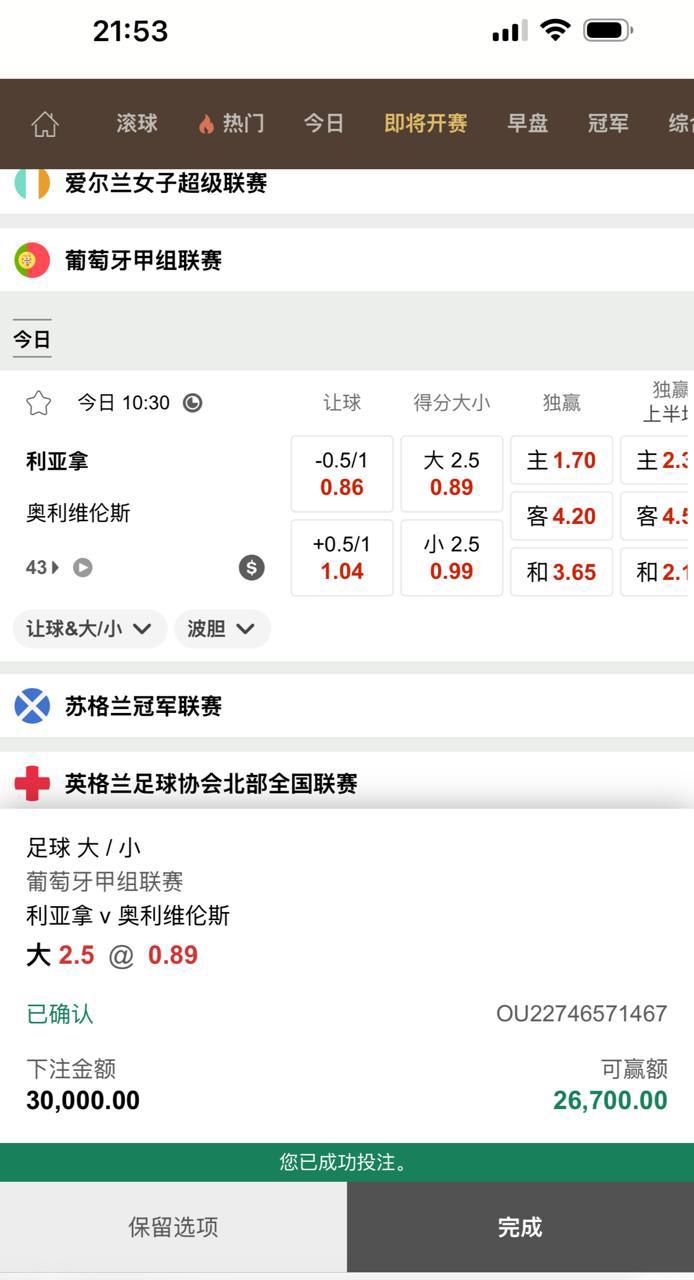This screenshot has width=694, height=1280.
Task: Tap the favorite star for the Leiria match
Action: 39,403
